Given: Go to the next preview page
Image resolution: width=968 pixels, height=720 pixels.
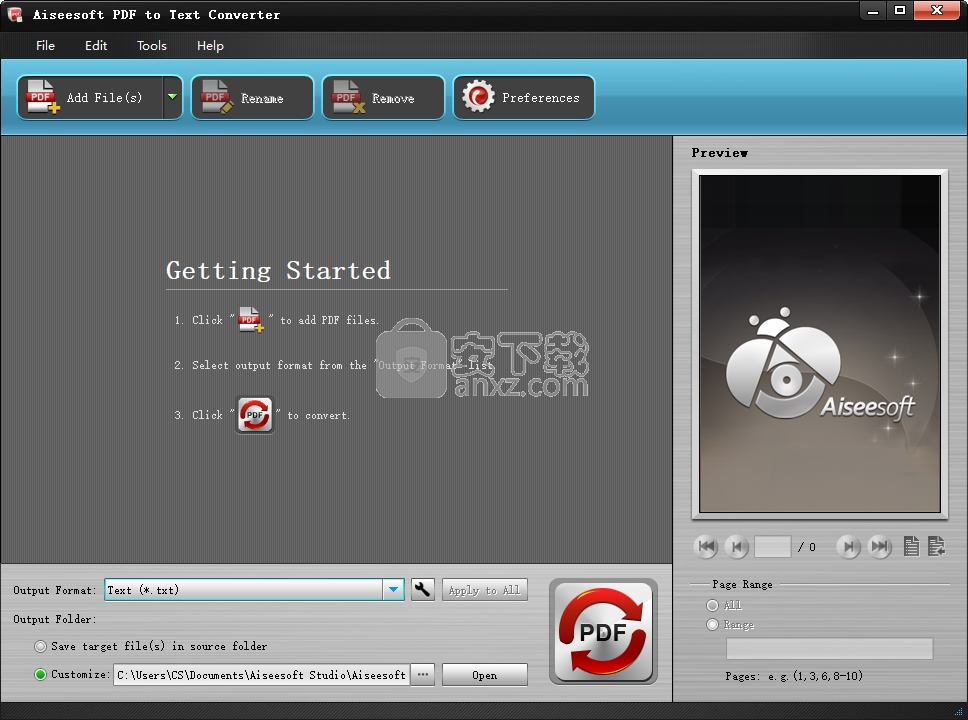Looking at the screenshot, I should tap(849, 546).
